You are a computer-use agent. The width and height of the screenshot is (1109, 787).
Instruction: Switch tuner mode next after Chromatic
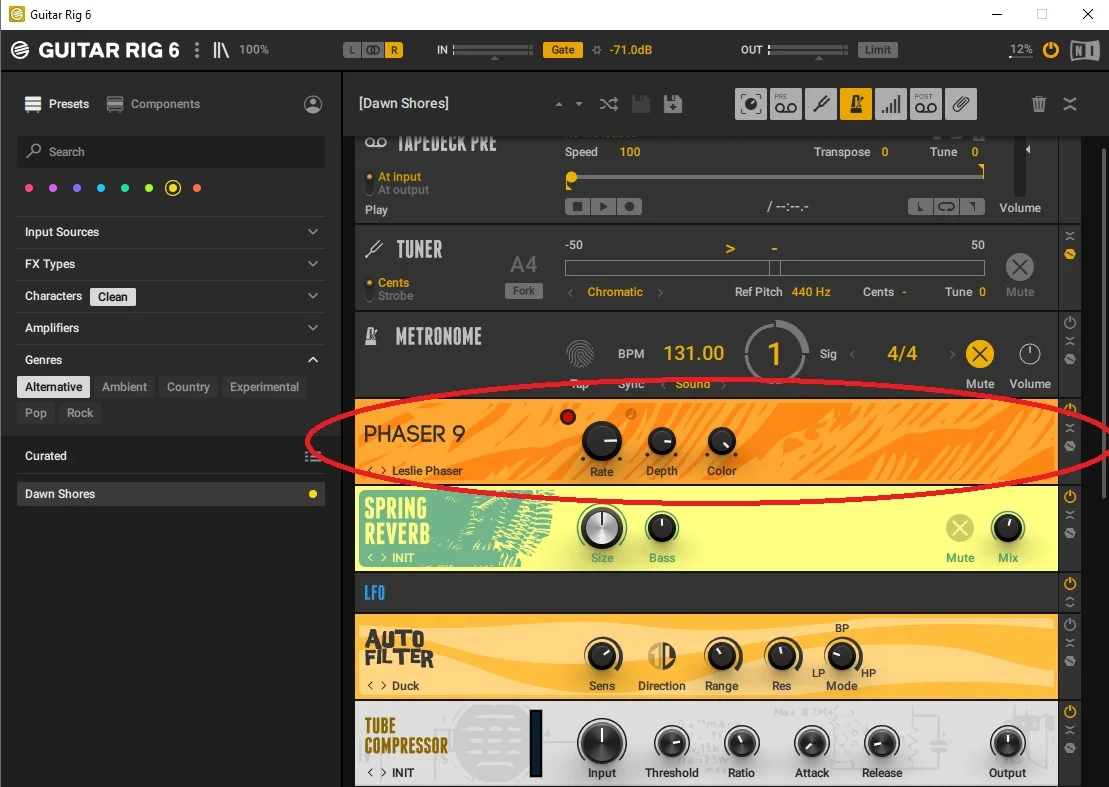coord(661,292)
